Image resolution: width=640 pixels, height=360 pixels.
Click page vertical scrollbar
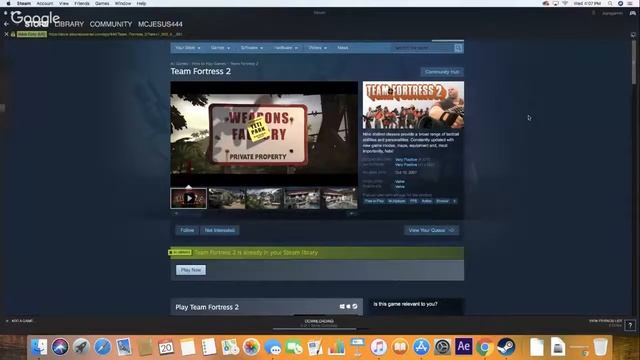633,61
